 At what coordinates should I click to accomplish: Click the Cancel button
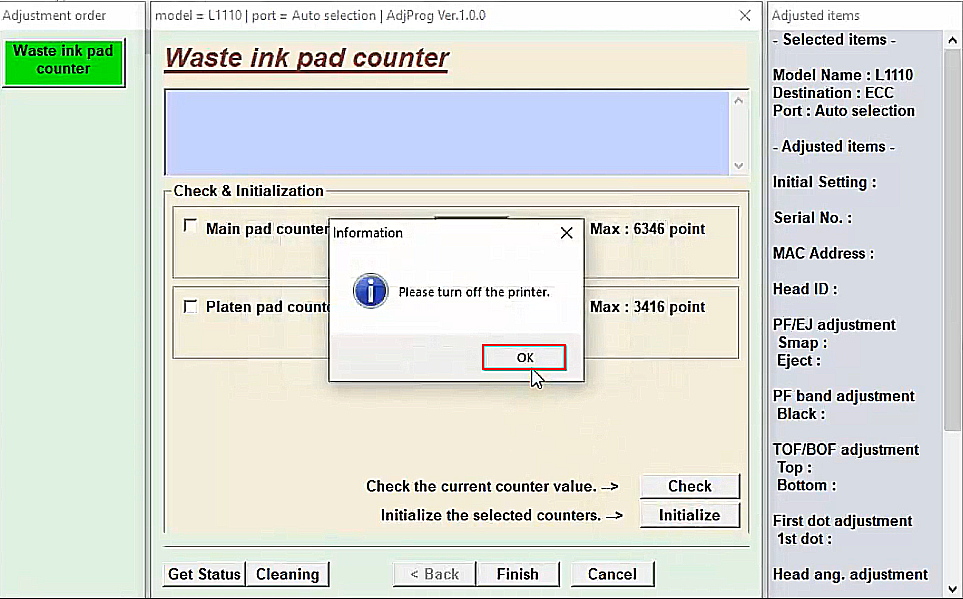[x=612, y=574]
